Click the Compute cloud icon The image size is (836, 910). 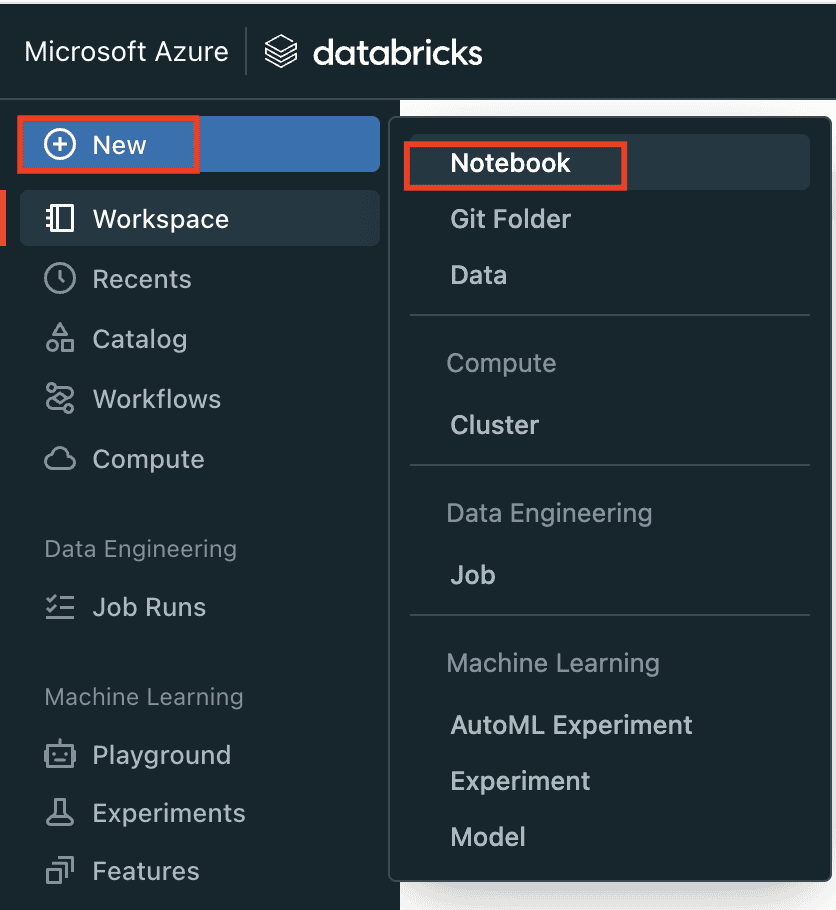pos(60,459)
